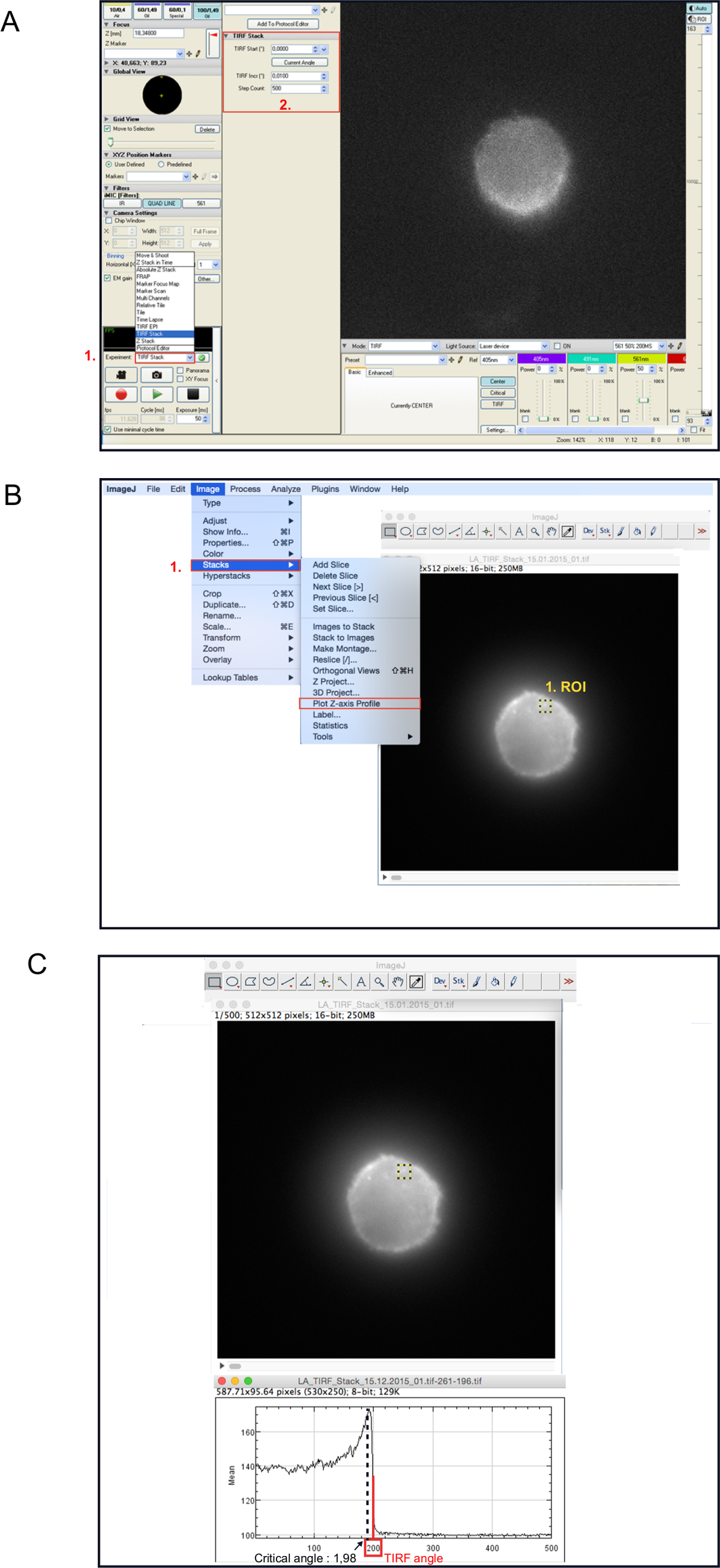Image resolution: width=720 pixels, height=1568 pixels.
Task: Click arrow icon beside Markers dropdown
Action: (x=214, y=176)
